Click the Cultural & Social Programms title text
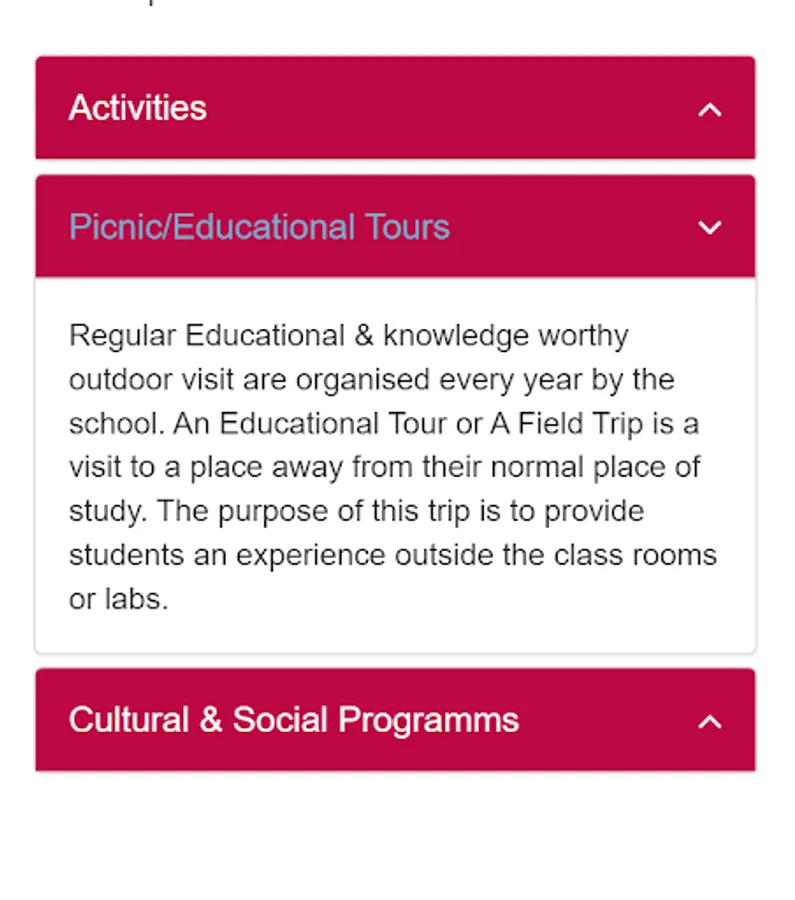The image size is (795, 900). [293, 720]
